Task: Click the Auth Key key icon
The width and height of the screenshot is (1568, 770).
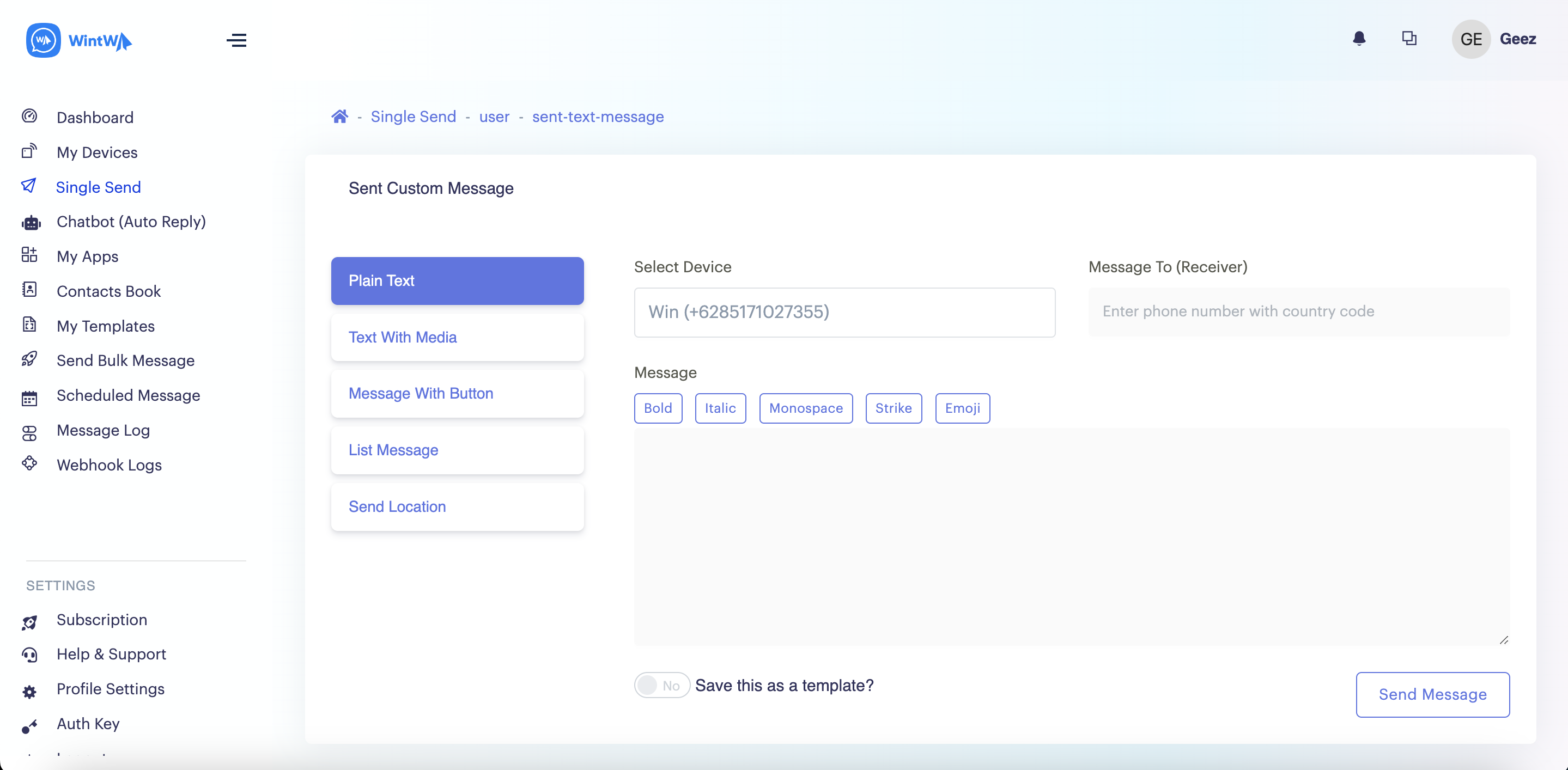Action: tap(29, 725)
